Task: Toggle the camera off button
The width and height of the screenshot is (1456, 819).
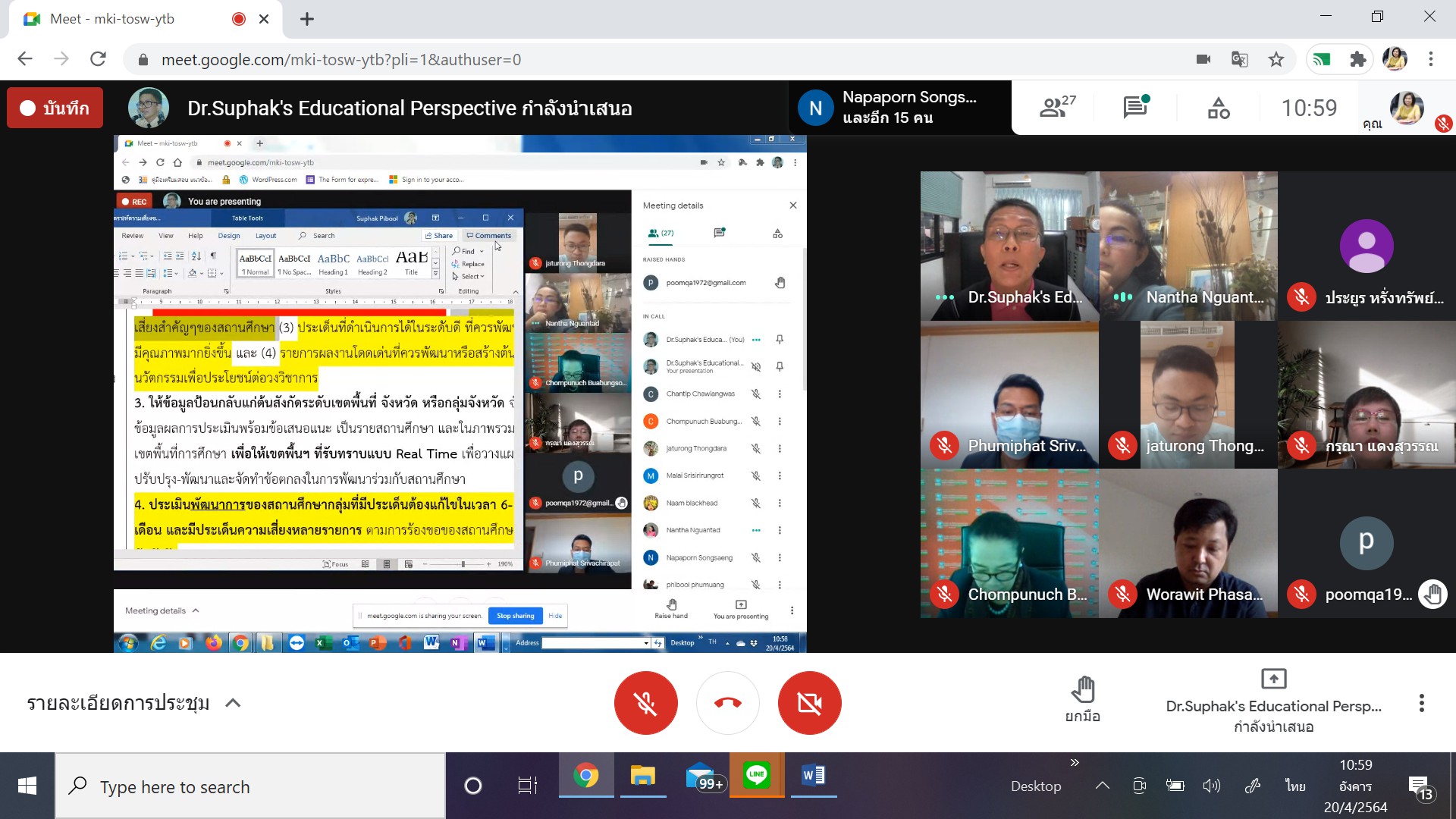Action: [809, 703]
